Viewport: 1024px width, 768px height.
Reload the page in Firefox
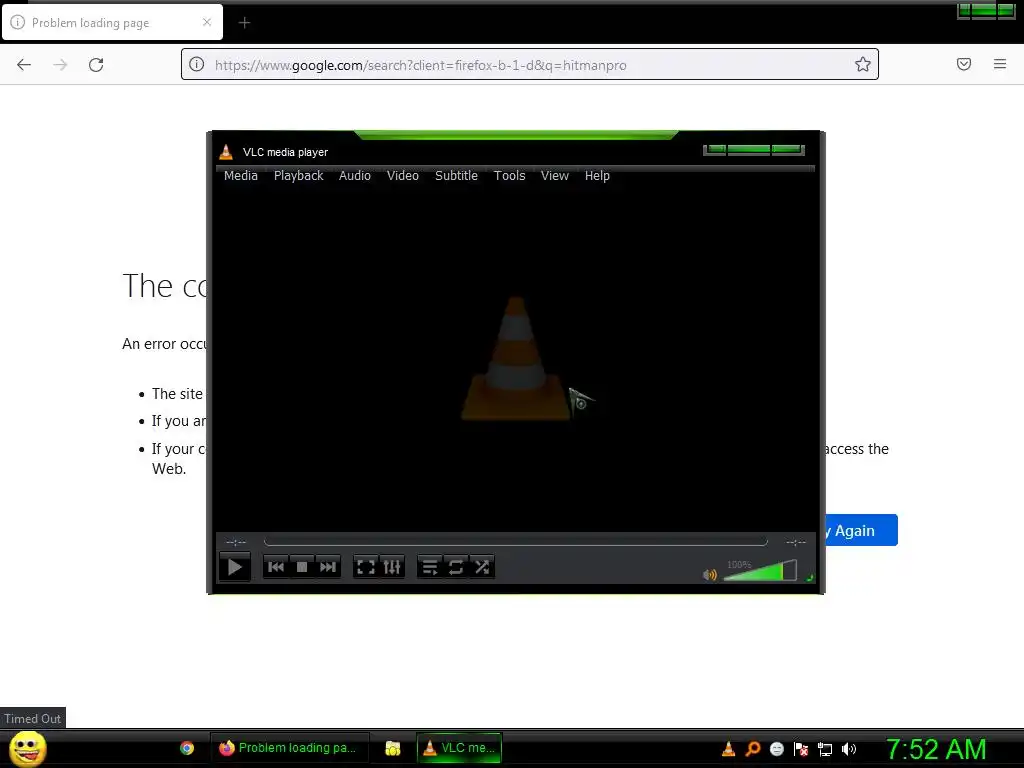point(96,65)
